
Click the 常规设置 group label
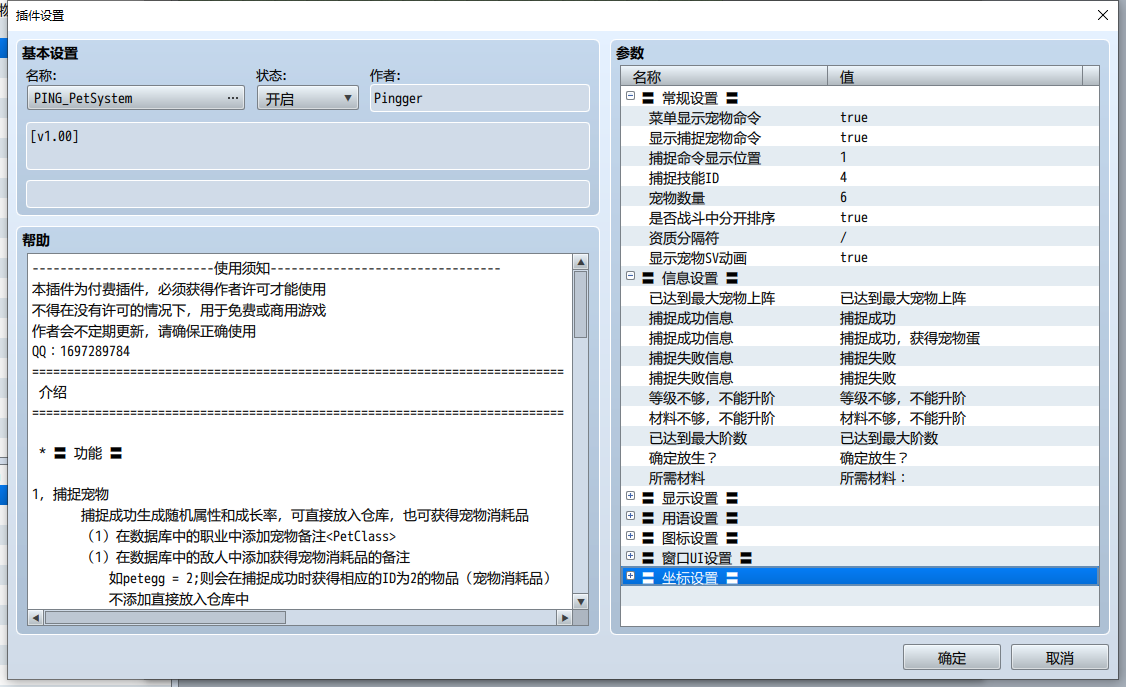pyautogui.click(x=689, y=98)
